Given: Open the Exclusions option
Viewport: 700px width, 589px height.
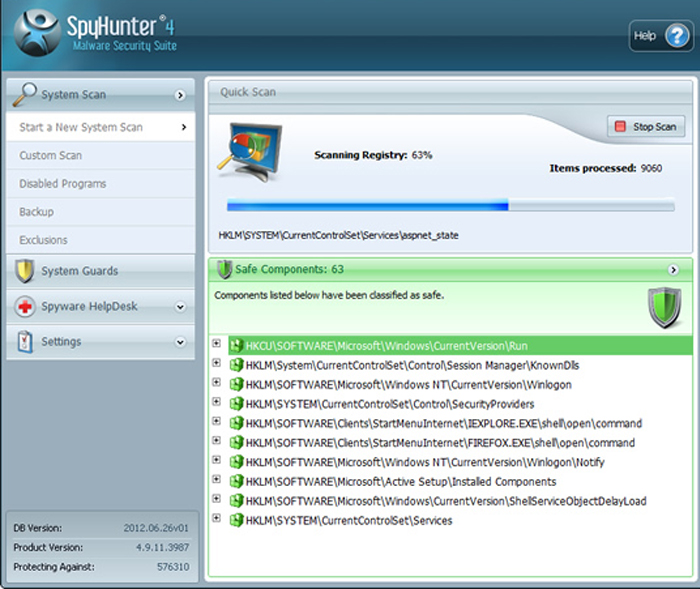Looking at the screenshot, I should (x=100, y=240).
